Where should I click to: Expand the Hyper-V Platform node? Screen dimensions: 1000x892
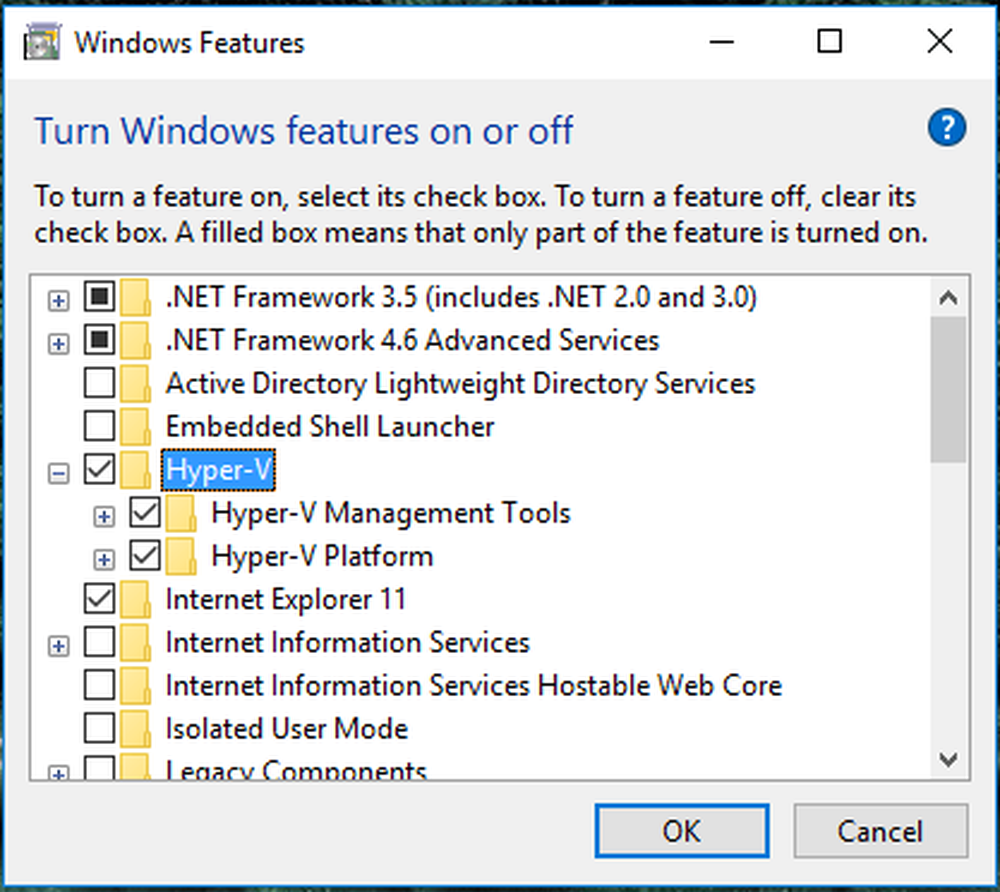tap(105, 560)
